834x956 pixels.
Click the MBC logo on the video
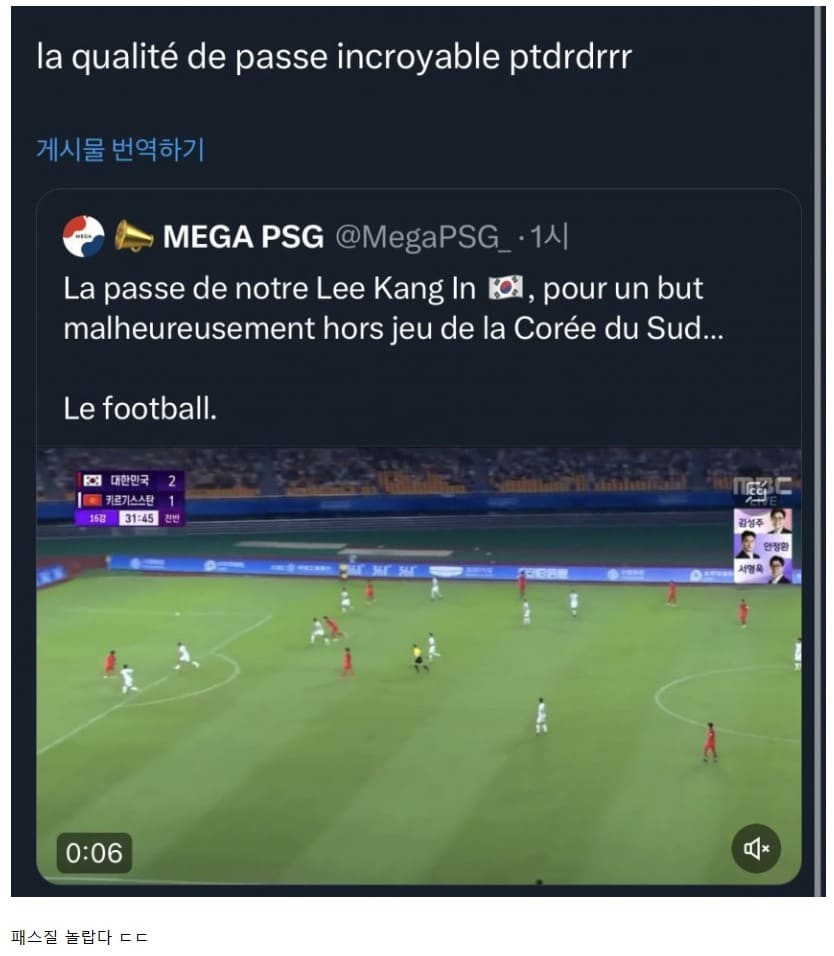[762, 489]
